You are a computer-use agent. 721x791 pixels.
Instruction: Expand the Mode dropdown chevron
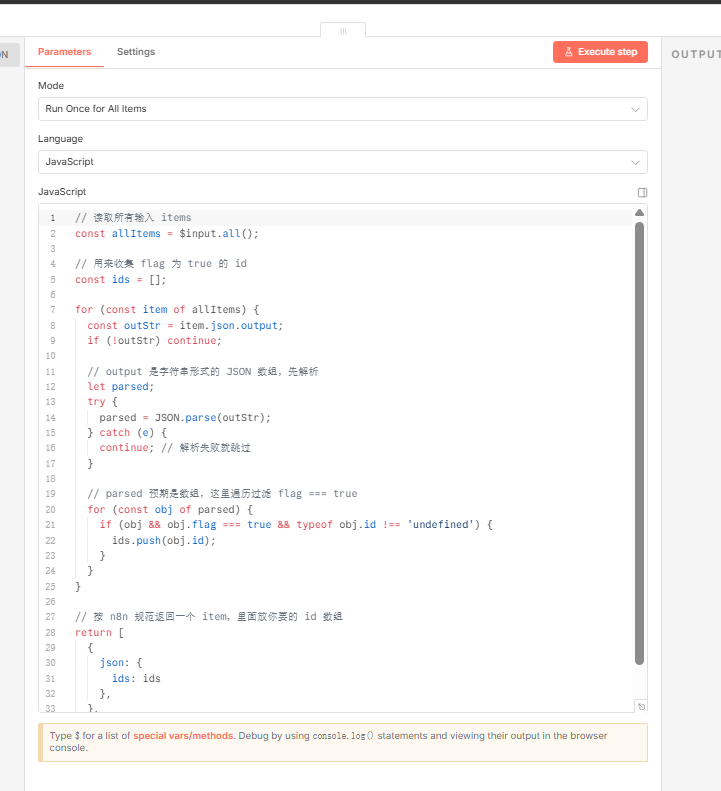coord(635,109)
